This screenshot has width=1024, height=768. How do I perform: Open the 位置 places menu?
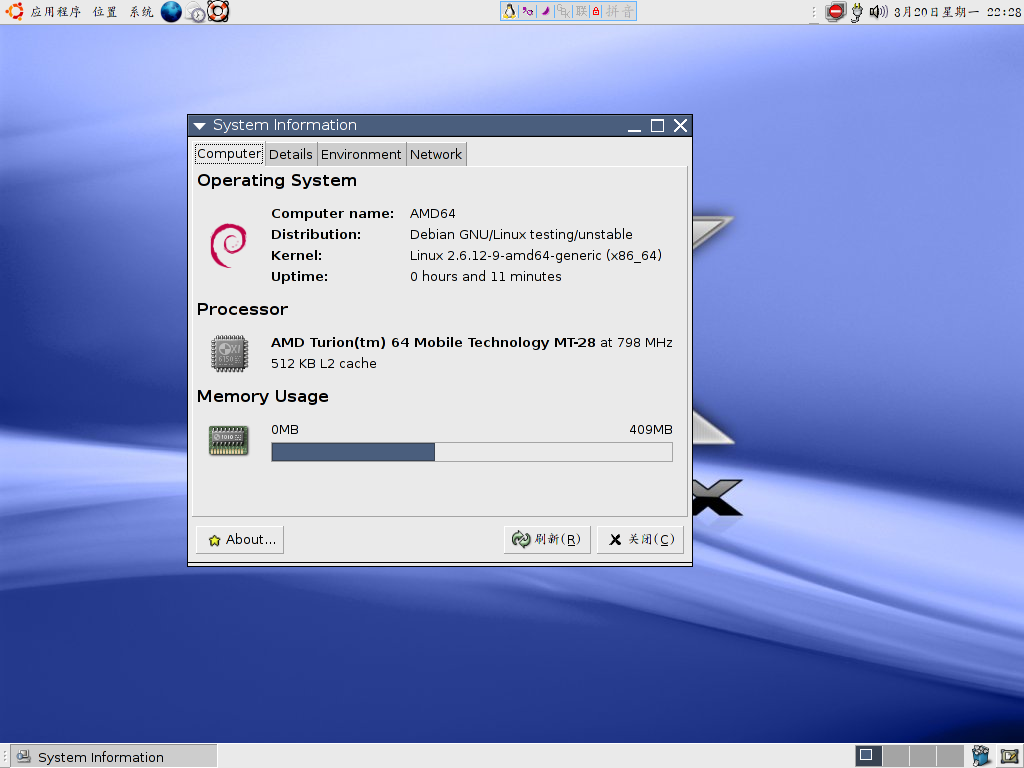104,12
